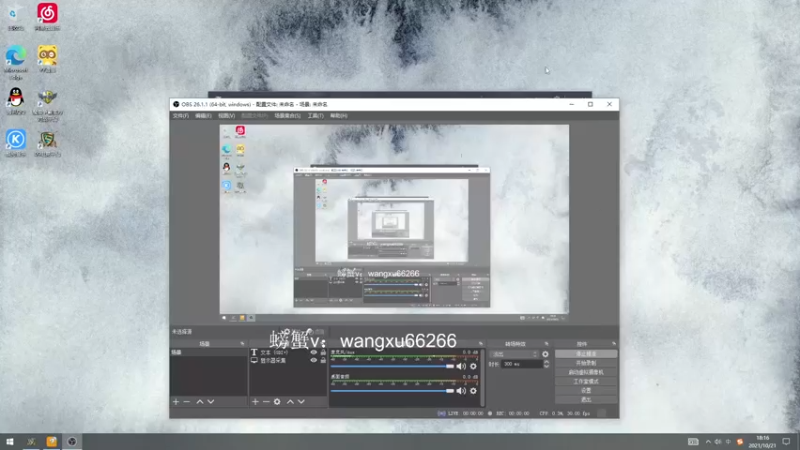Viewport: 800px width, 450px height.
Task: Toggle the input method indicator in tray
Action: coord(728,442)
